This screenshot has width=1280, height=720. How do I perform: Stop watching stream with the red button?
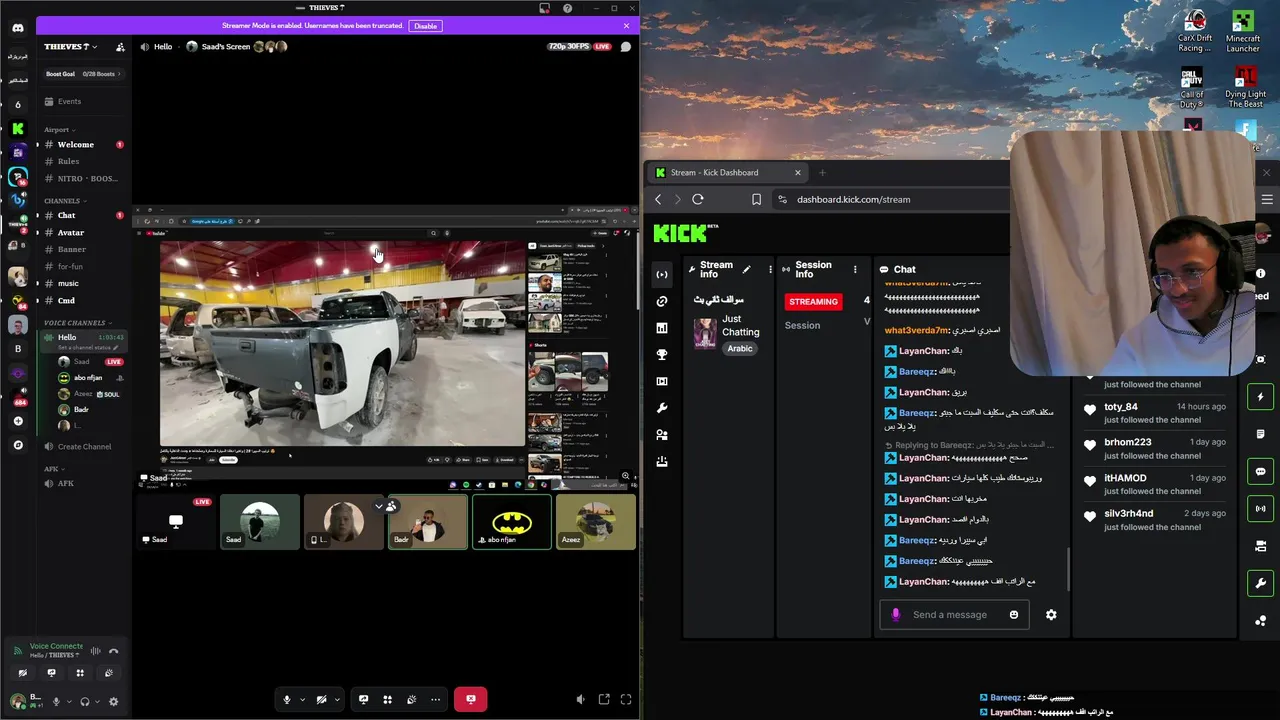click(x=470, y=700)
